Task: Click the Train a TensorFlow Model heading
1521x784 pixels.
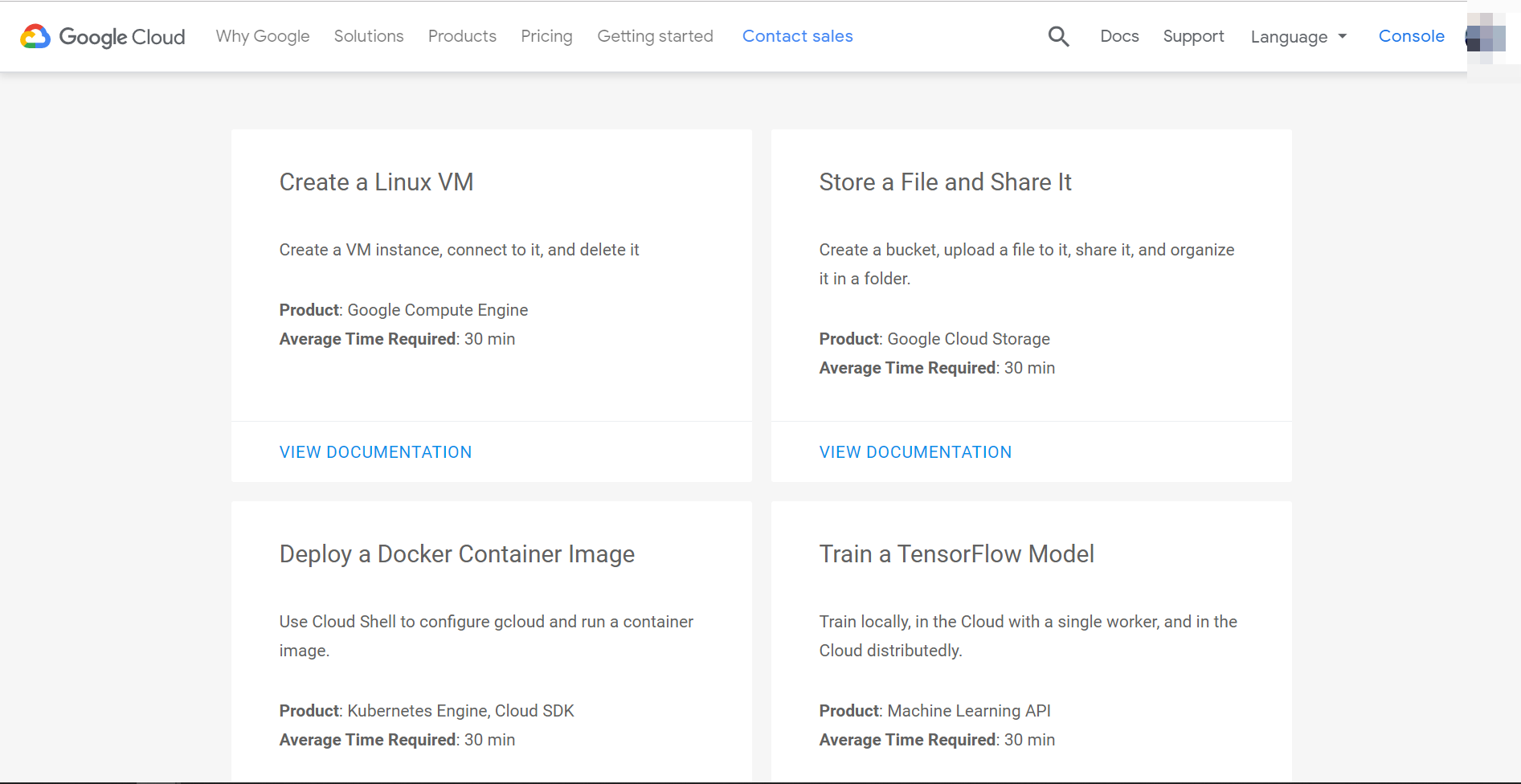Action: tap(956, 553)
